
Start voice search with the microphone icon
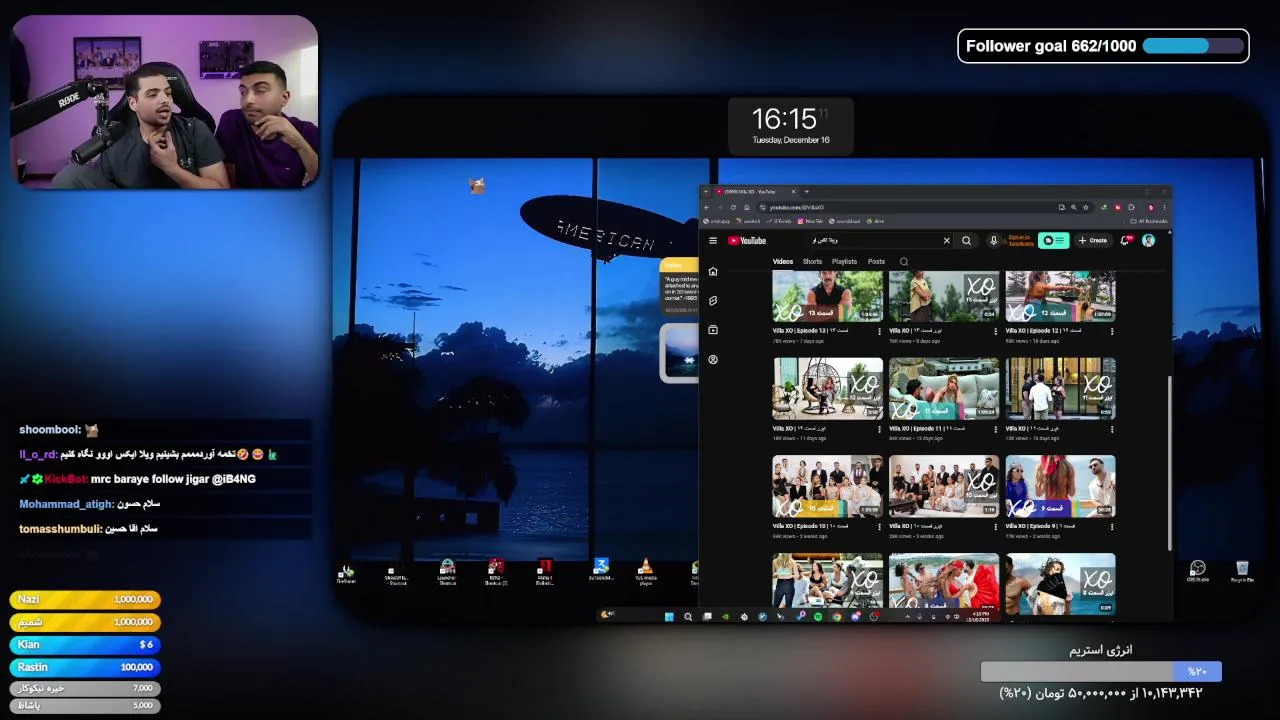(x=994, y=240)
